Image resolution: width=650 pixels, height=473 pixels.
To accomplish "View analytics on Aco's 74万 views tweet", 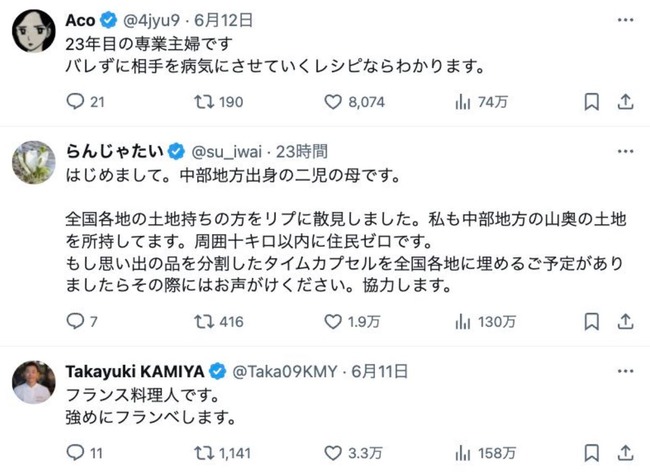I will (463, 101).
